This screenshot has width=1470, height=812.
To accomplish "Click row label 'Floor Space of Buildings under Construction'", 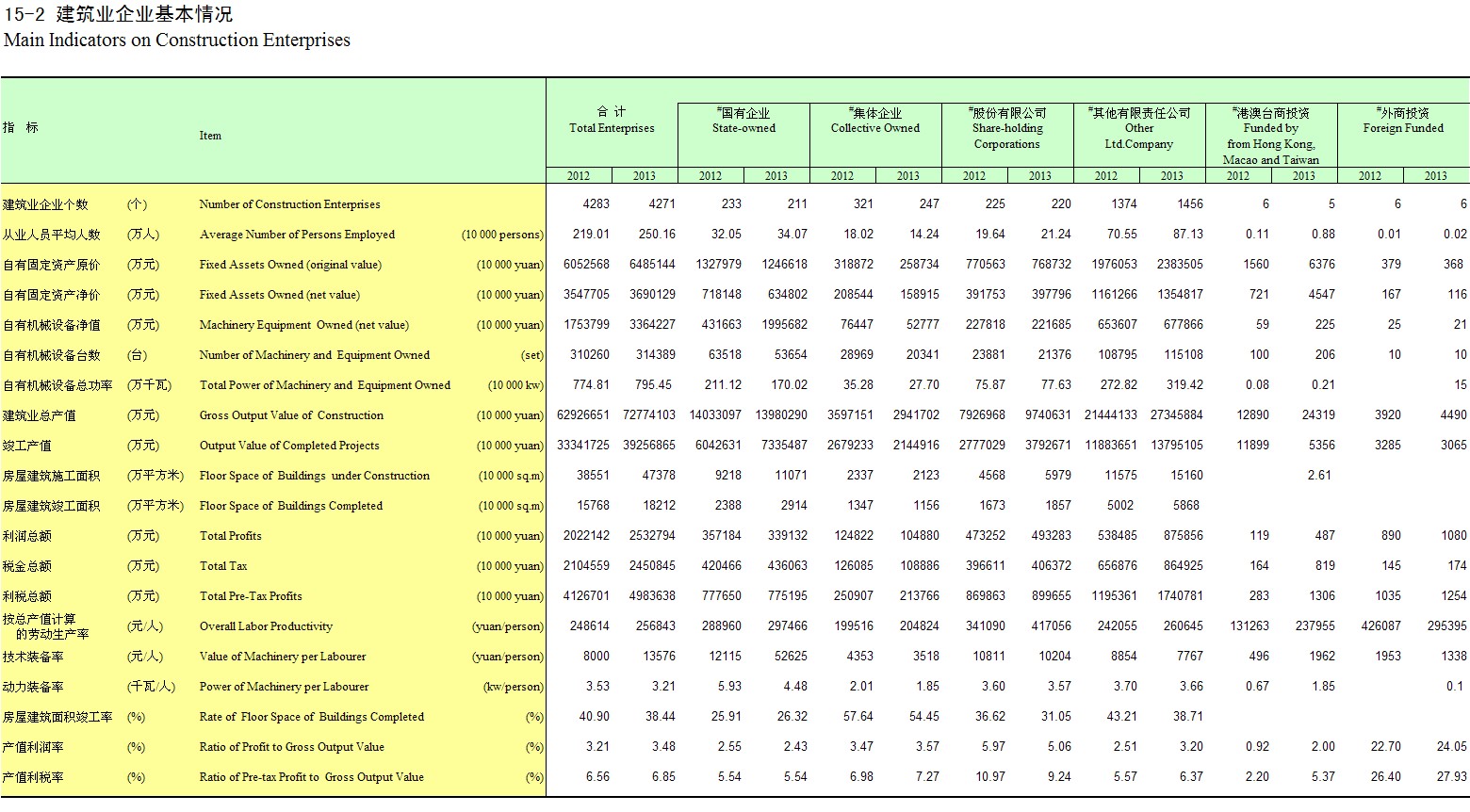I will tap(315, 476).
